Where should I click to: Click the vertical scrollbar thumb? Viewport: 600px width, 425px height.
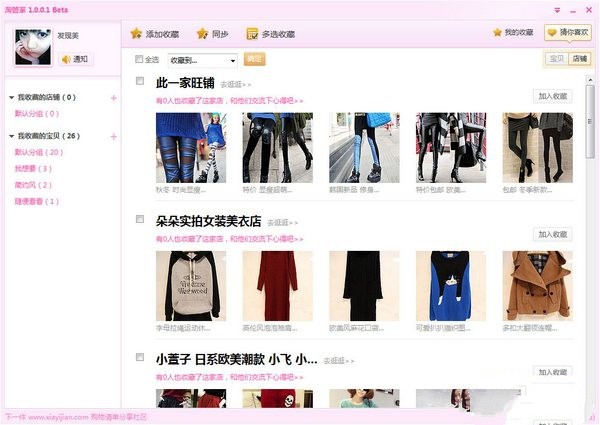pos(590,121)
